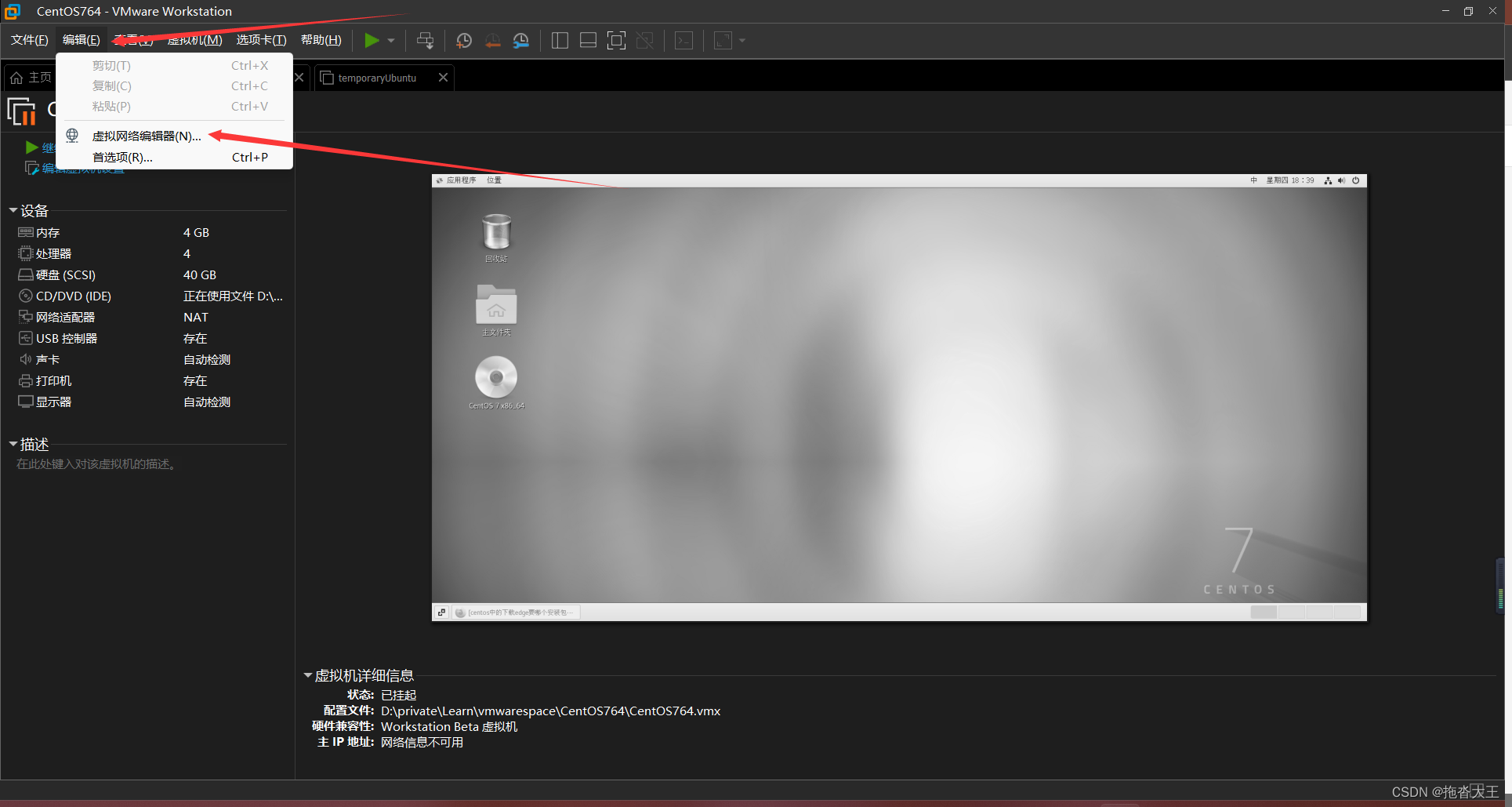Open the snapshot manager wrench icon
This screenshot has height=807, width=1512.
coord(521,40)
